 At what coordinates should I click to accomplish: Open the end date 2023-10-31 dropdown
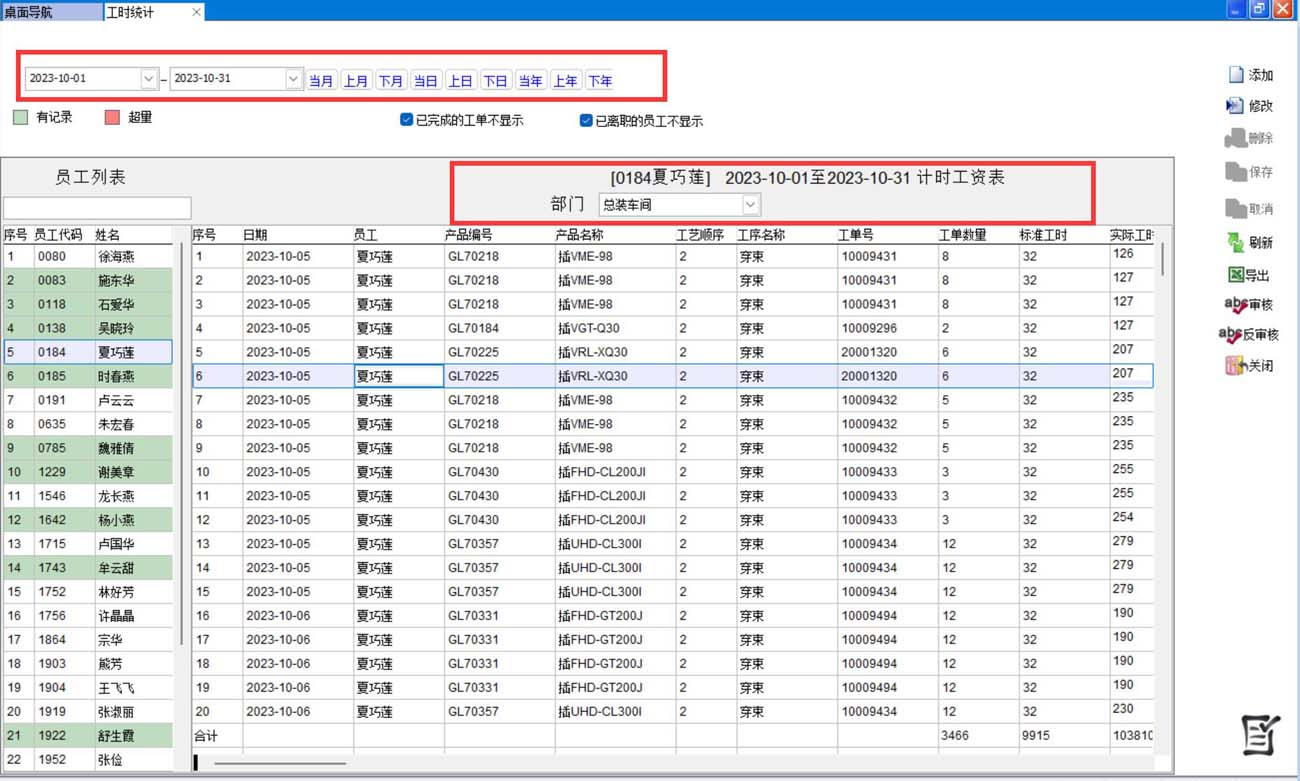293,79
